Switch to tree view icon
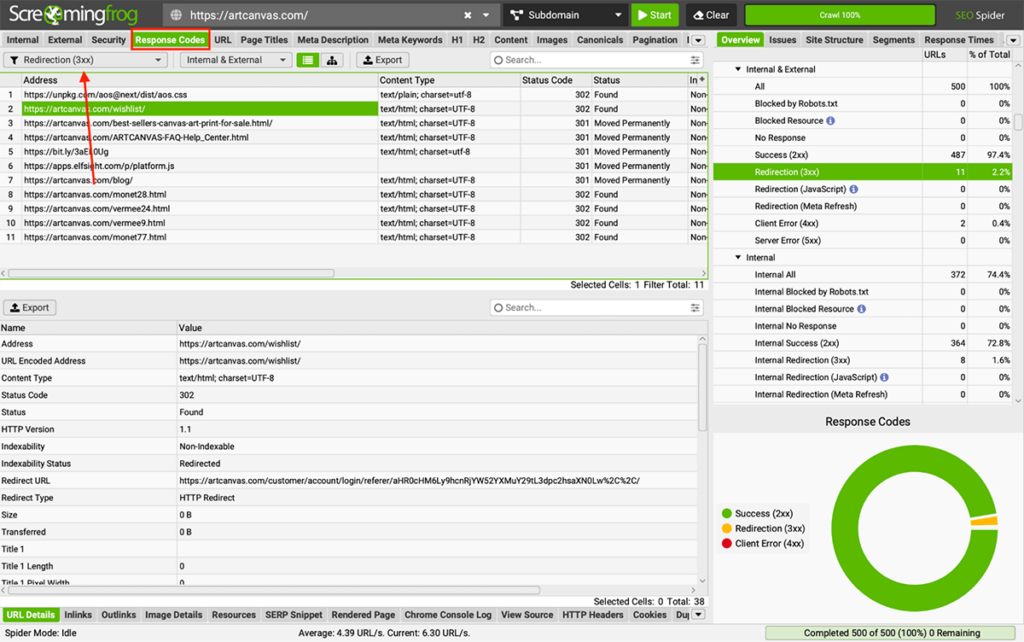Screen dimensions: 1024x642 [x=332, y=60]
